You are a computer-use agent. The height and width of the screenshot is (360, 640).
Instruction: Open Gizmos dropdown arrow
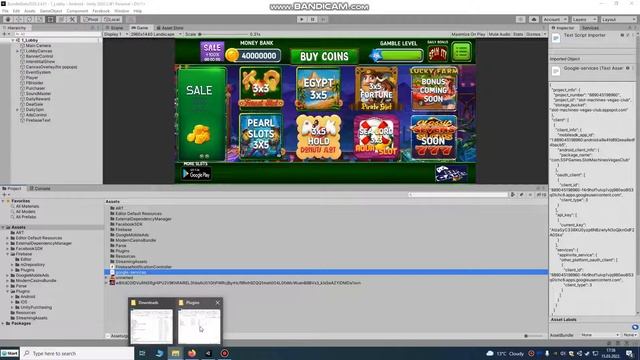544,34
